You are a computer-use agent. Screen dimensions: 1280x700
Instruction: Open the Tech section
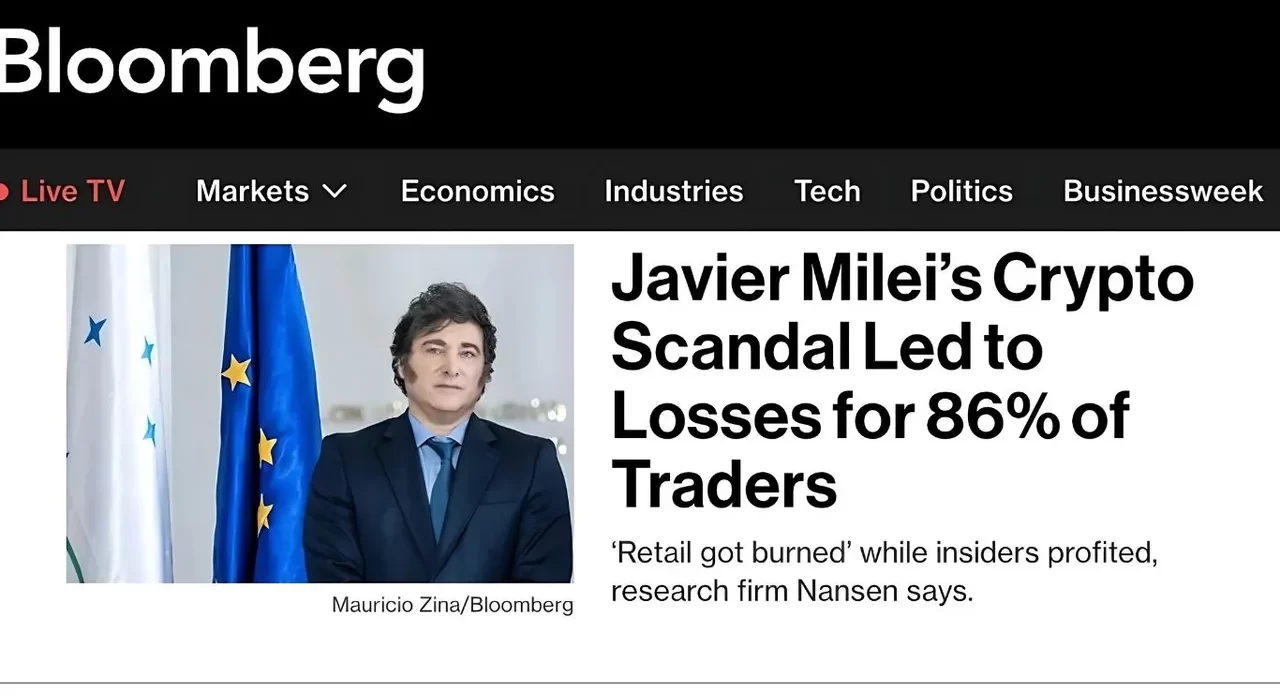pyautogui.click(x=827, y=191)
